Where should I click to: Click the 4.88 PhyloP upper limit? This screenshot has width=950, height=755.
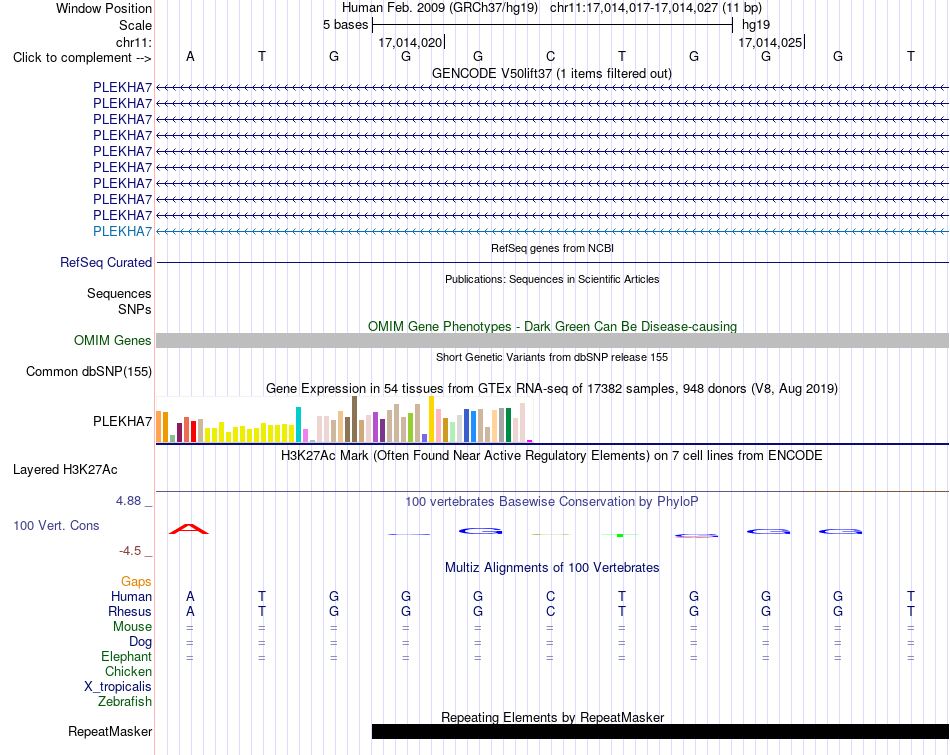(x=128, y=501)
